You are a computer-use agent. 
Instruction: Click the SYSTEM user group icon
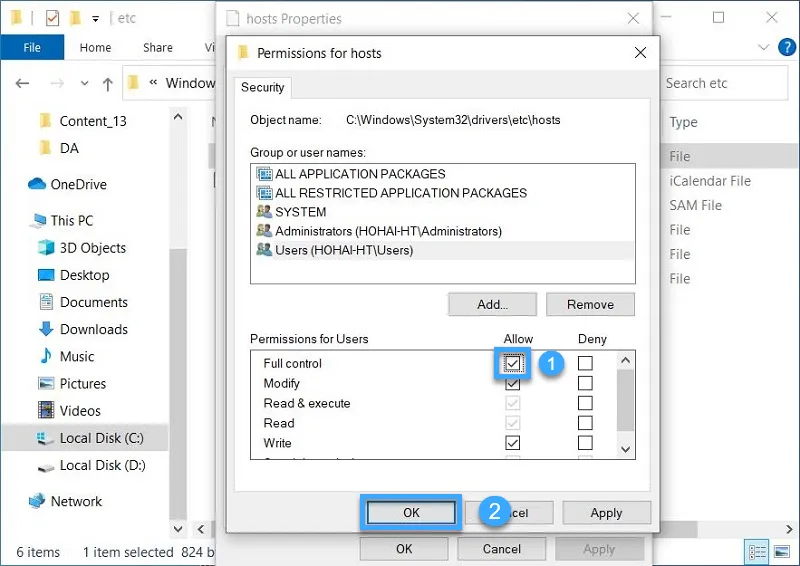click(x=264, y=212)
